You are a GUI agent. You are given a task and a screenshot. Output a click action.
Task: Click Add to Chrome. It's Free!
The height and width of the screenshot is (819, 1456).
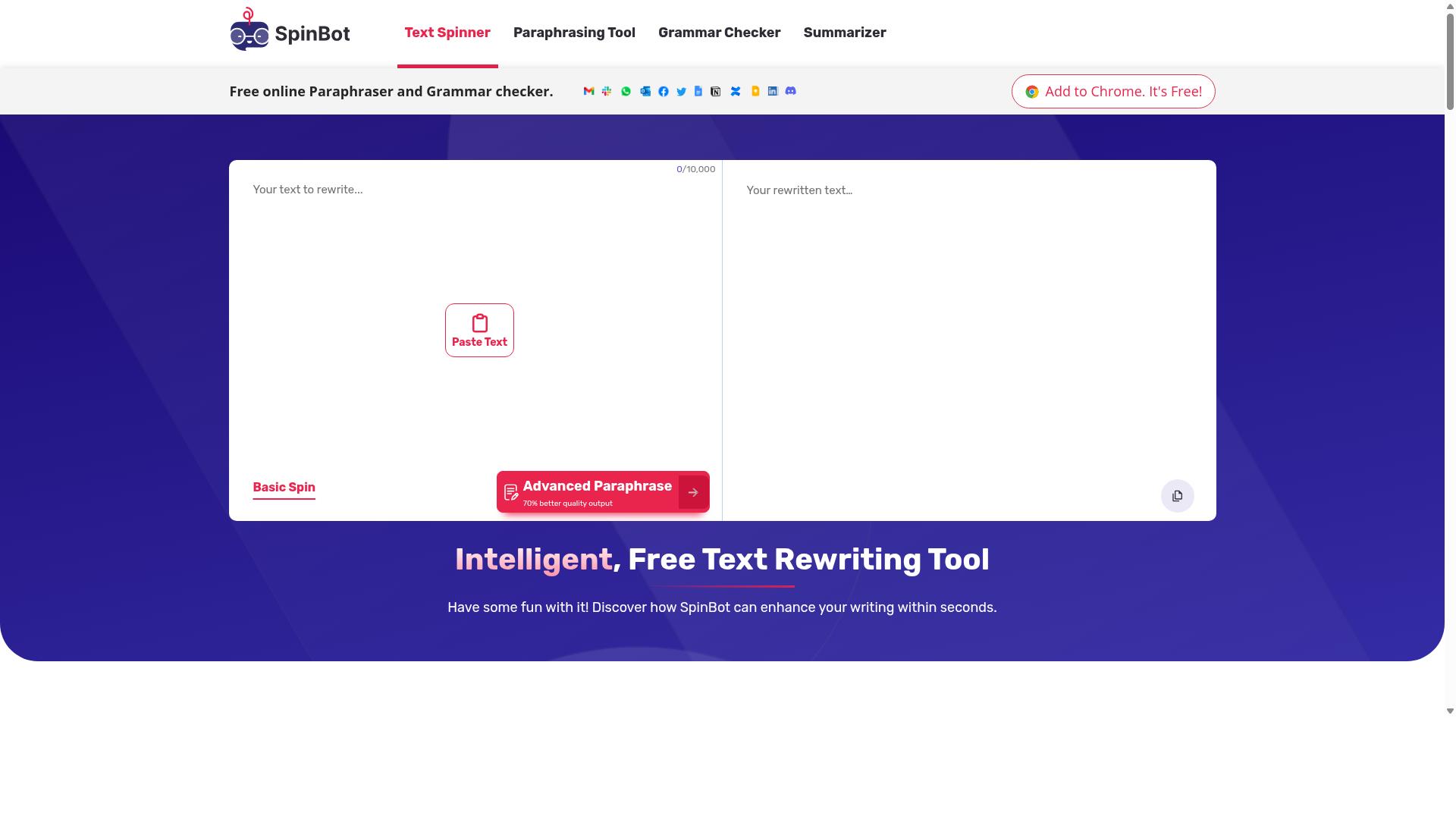pos(1113,92)
